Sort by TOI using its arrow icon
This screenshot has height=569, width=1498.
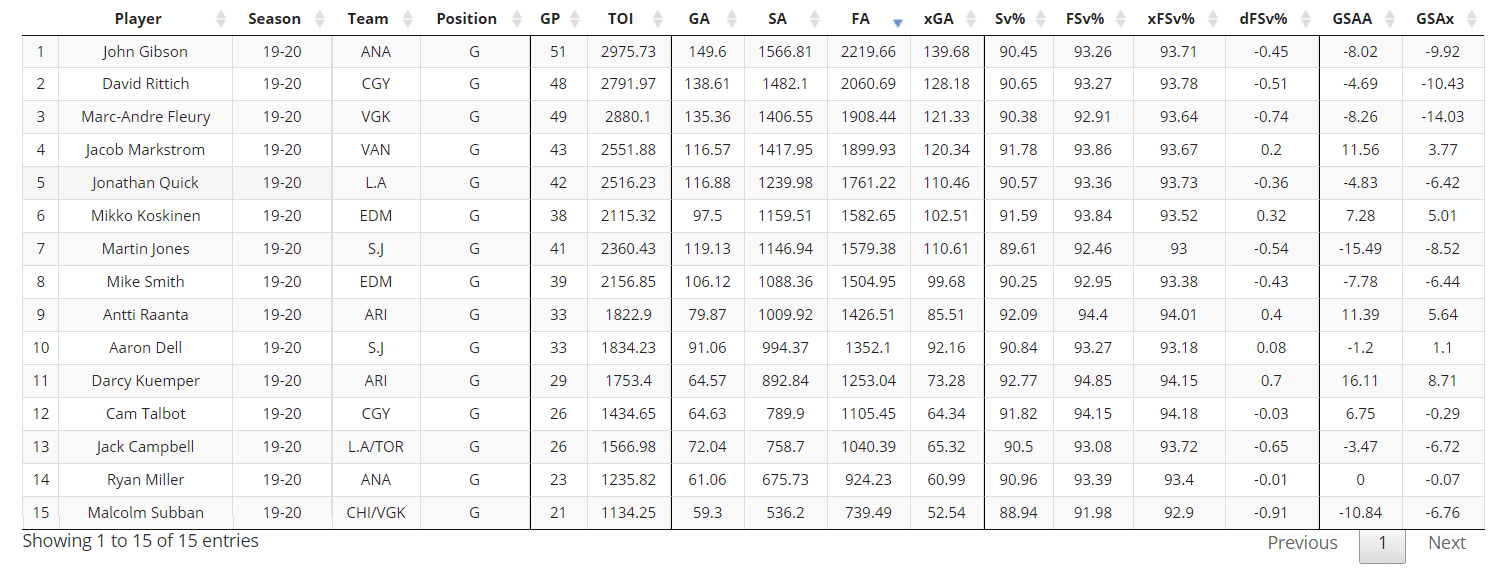658,19
